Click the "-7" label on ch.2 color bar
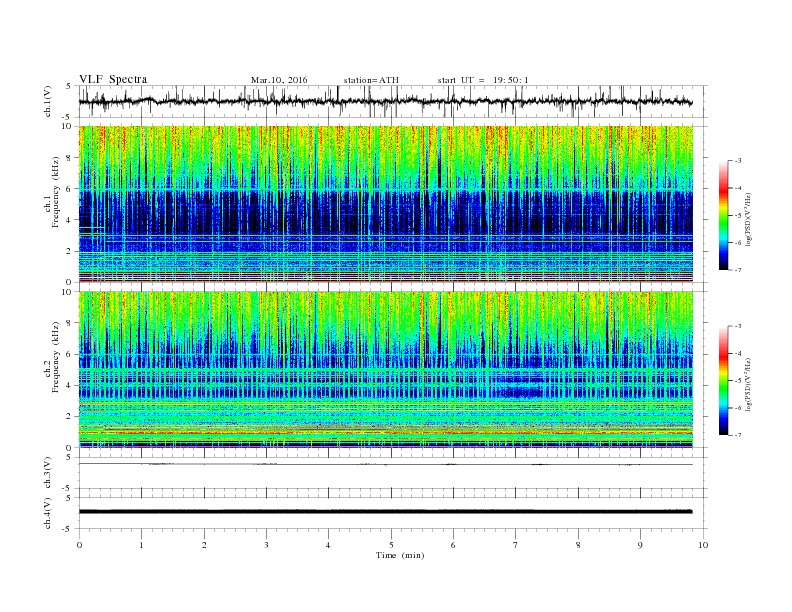 point(738,435)
